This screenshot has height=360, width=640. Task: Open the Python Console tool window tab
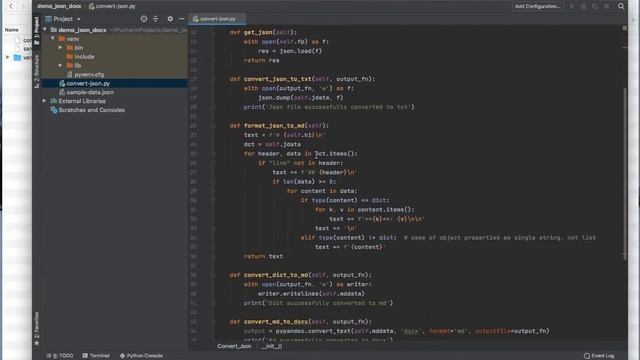(x=141, y=356)
